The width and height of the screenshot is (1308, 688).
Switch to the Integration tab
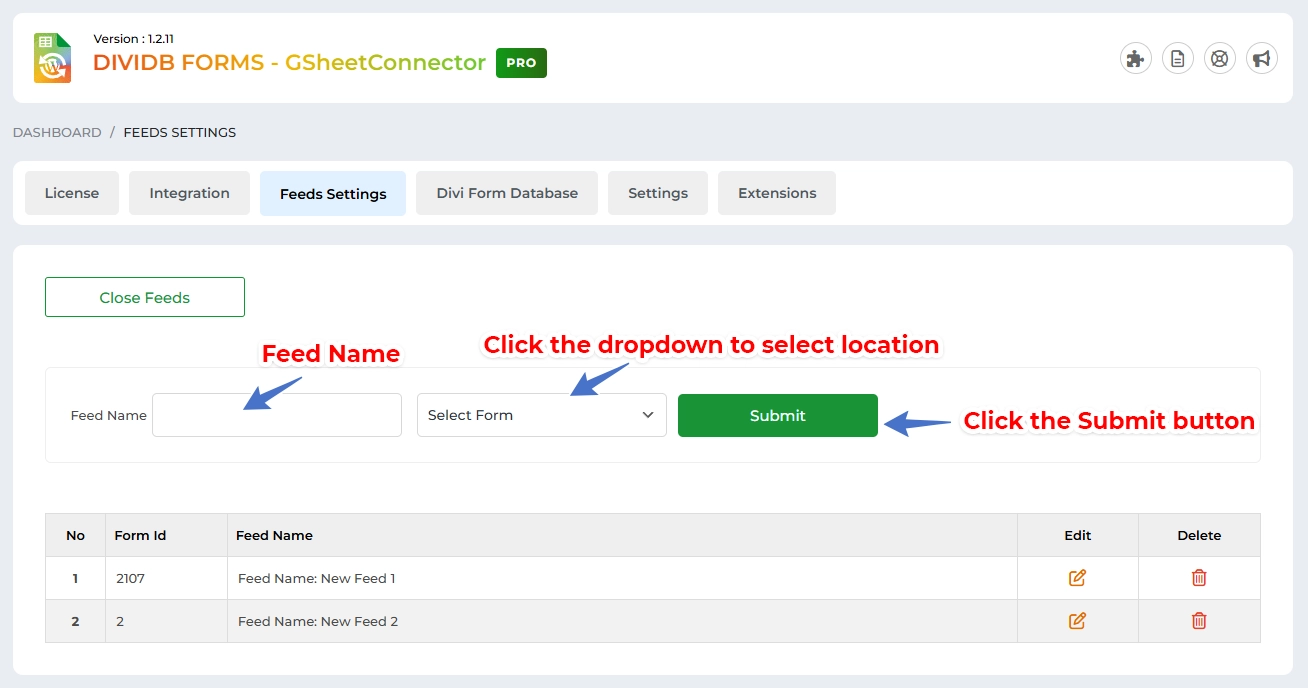[x=189, y=192]
